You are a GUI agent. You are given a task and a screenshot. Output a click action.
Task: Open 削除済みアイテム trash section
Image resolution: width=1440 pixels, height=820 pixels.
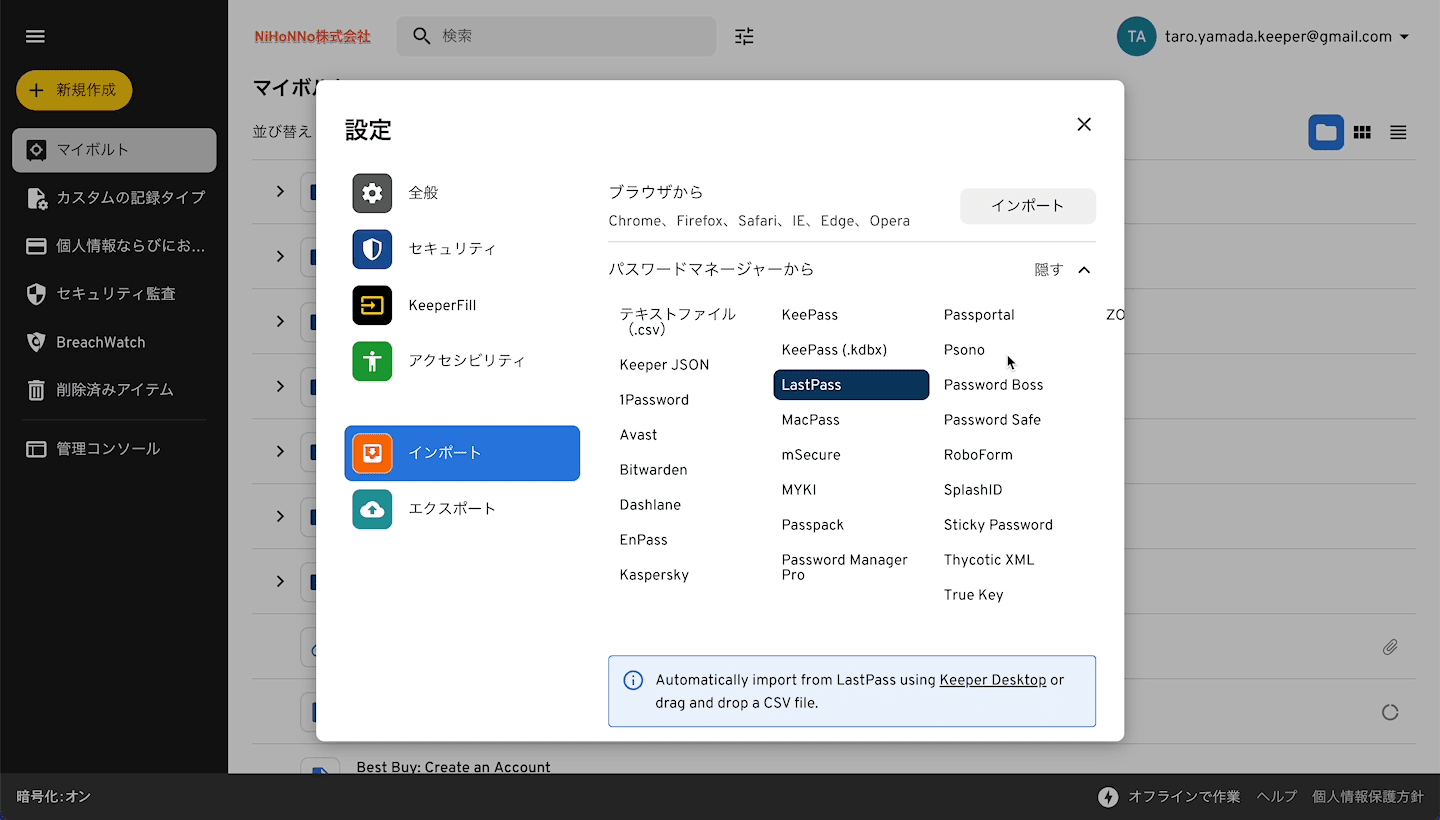point(114,390)
